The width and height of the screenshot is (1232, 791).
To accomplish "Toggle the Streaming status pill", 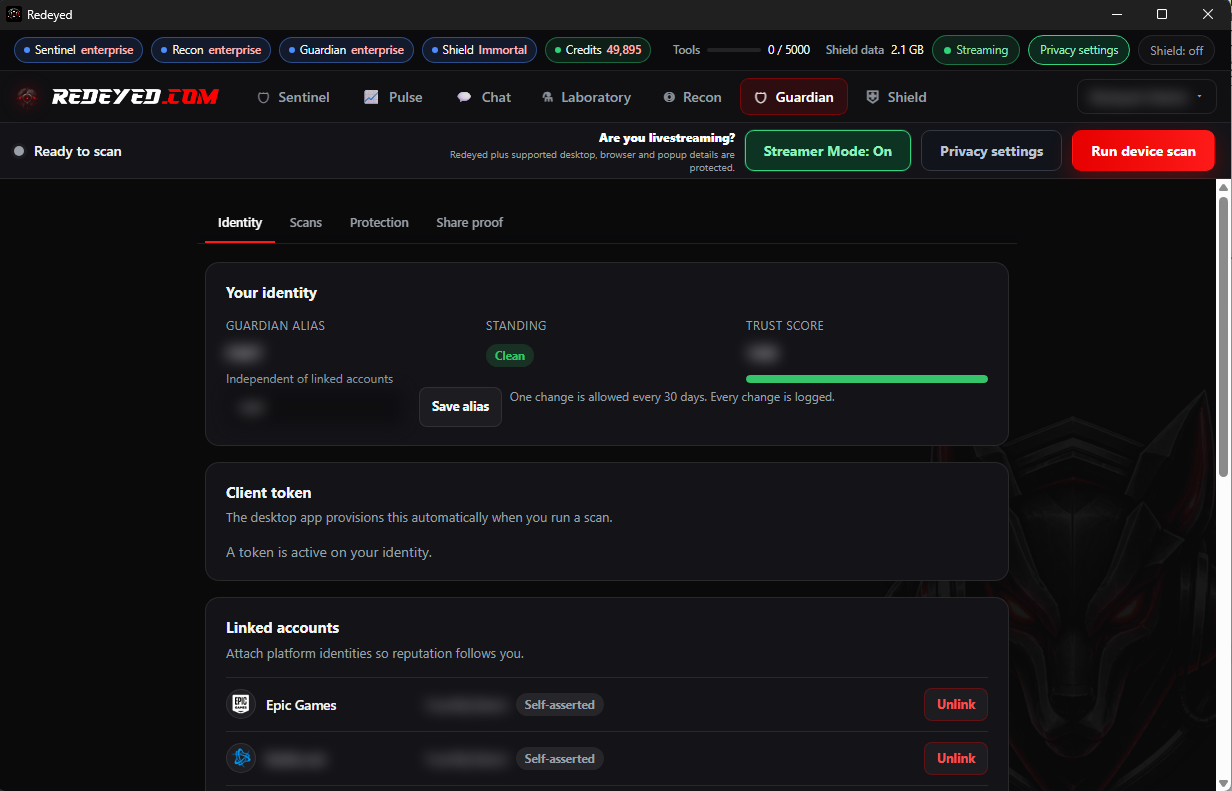I will [x=975, y=50].
